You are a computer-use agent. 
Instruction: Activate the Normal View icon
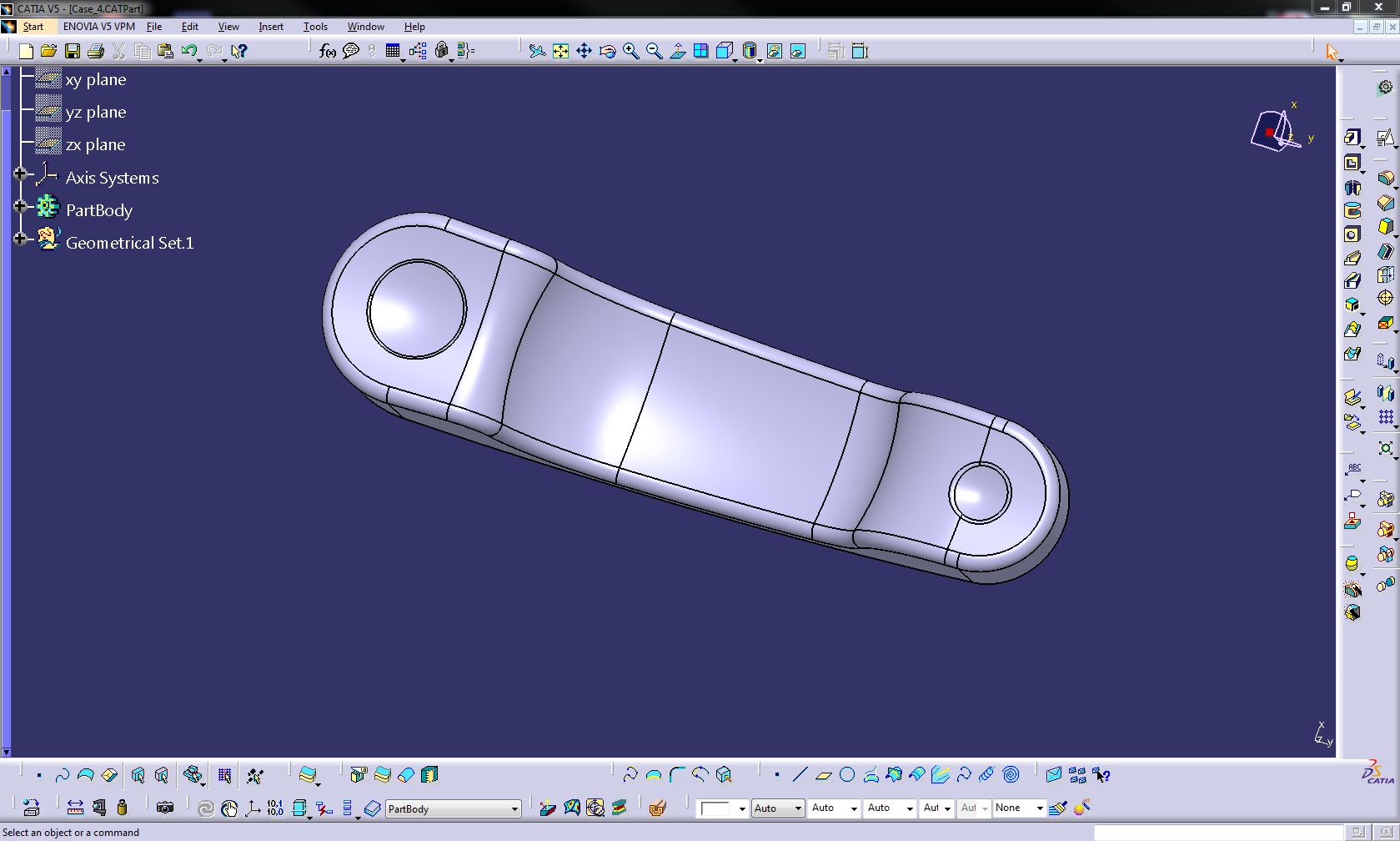tap(678, 51)
